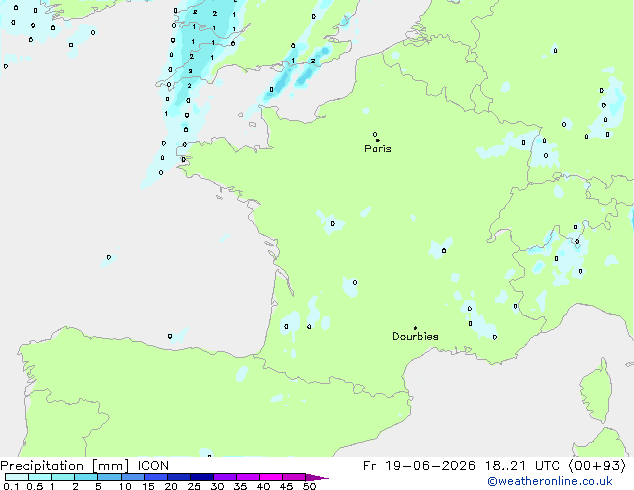
Task: Click the Paris city label
Action: tap(378, 149)
